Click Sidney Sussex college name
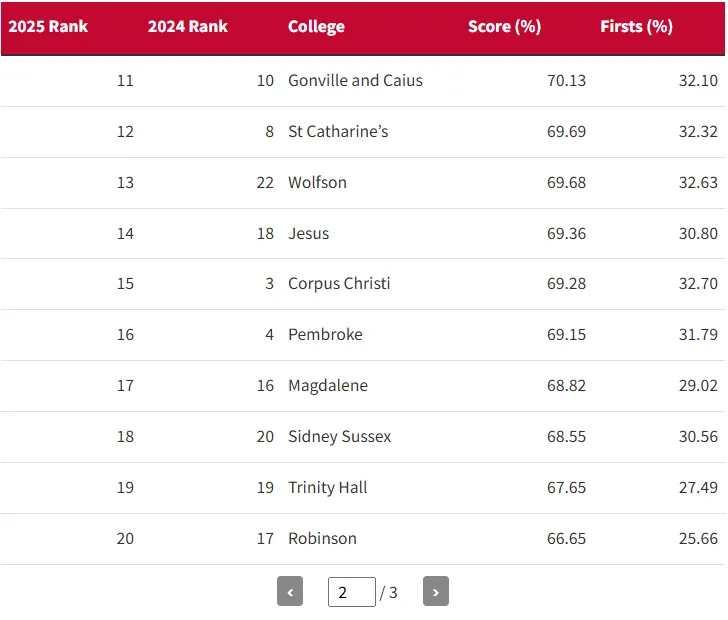Viewport: 728px width, 620px height. tap(339, 437)
